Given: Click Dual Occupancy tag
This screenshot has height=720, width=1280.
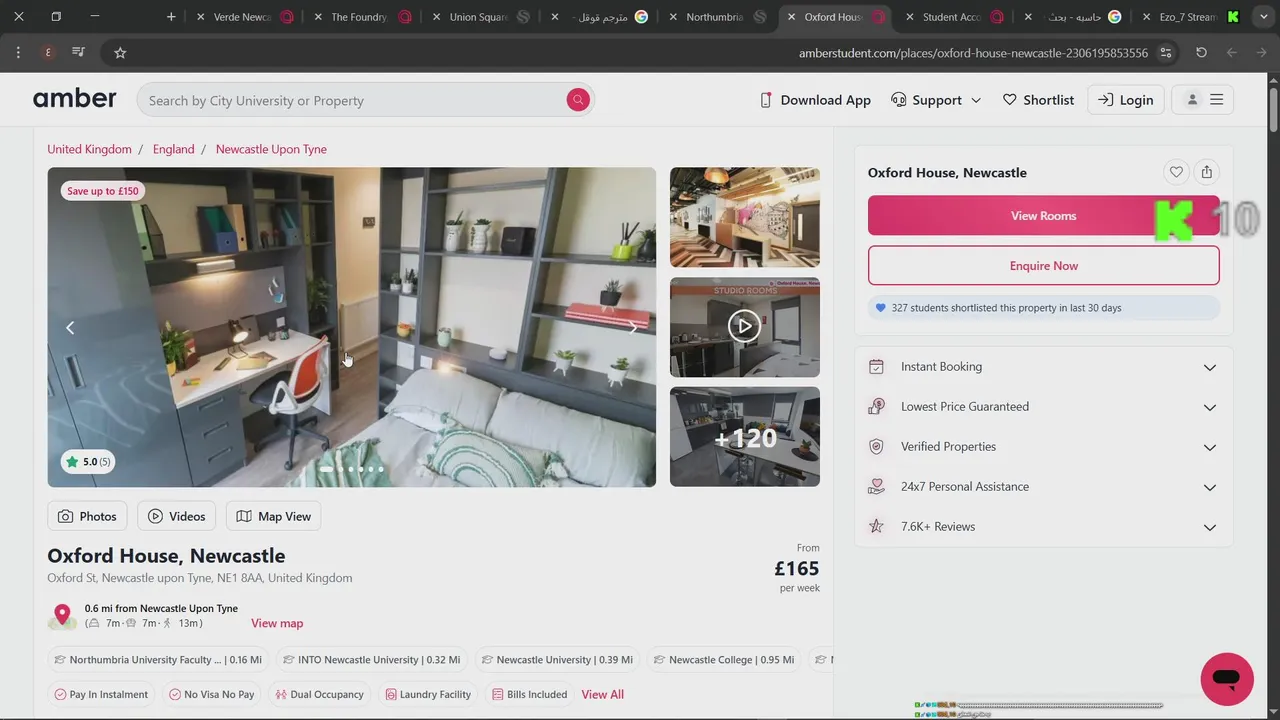Looking at the screenshot, I should [x=319, y=694].
